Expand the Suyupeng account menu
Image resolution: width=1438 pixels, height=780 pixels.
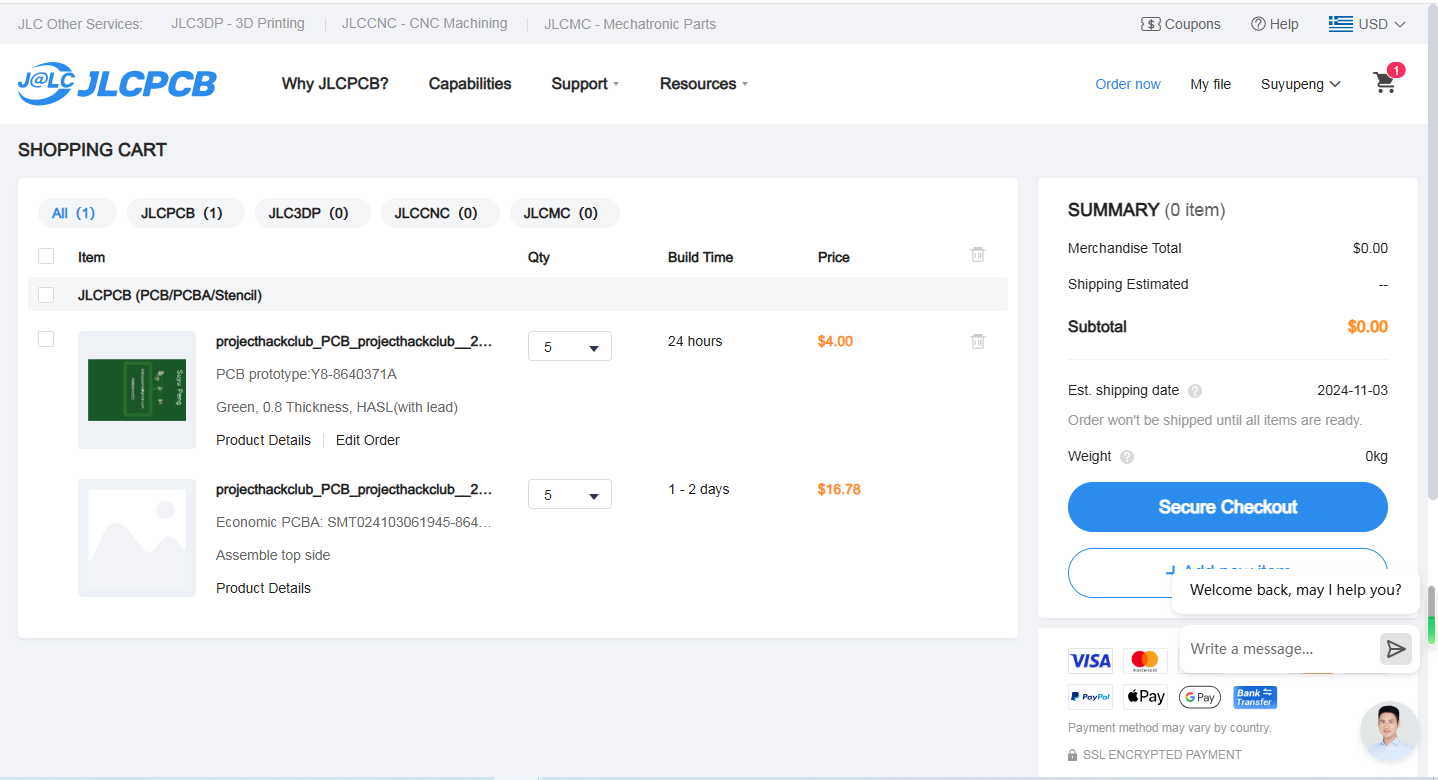(x=1301, y=84)
